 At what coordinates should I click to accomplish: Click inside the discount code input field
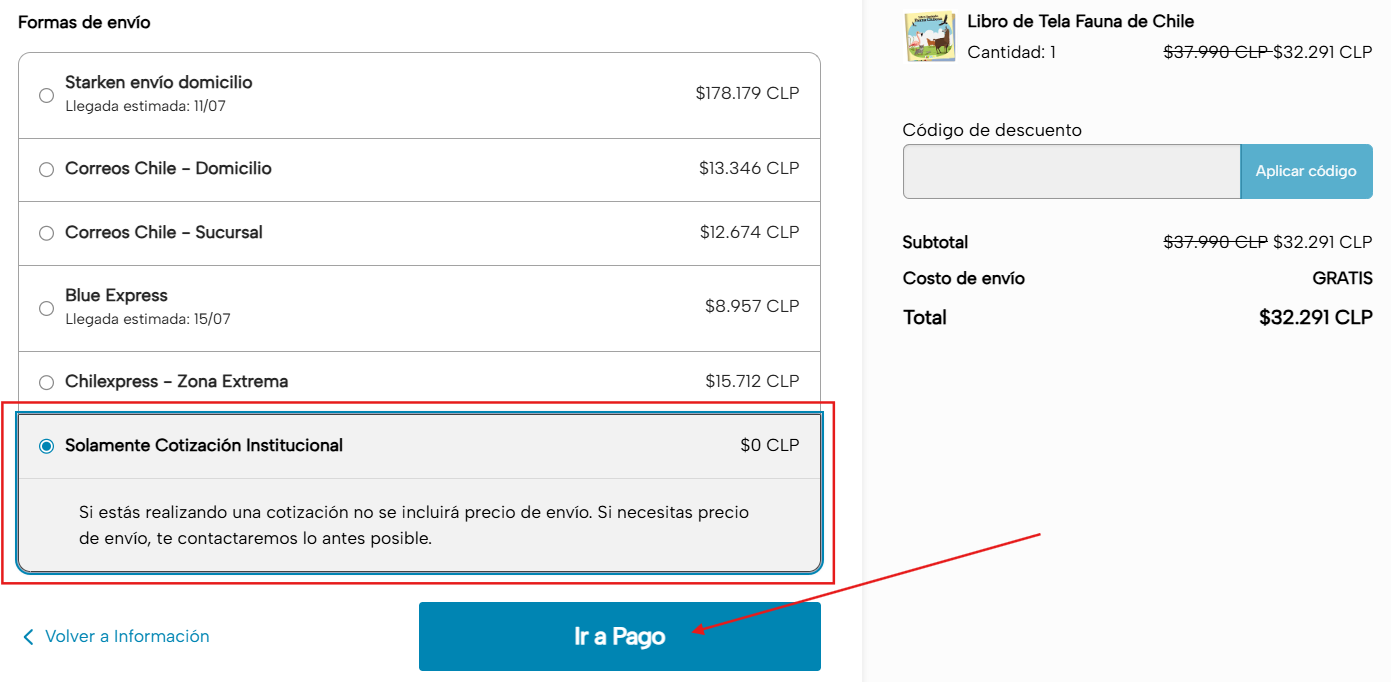pyautogui.click(x=1070, y=171)
